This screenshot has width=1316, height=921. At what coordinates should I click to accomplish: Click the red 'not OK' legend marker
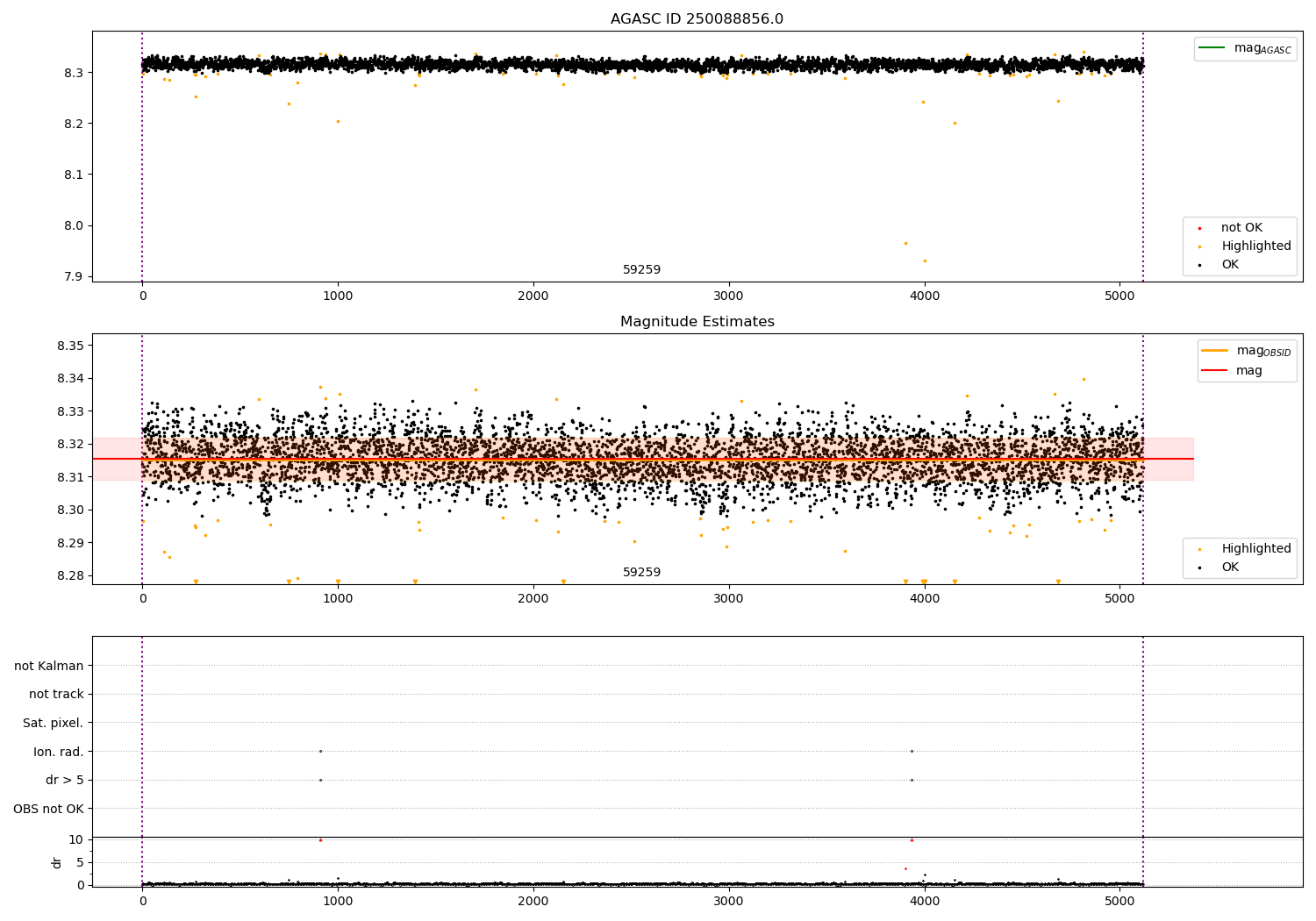coord(1199,228)
